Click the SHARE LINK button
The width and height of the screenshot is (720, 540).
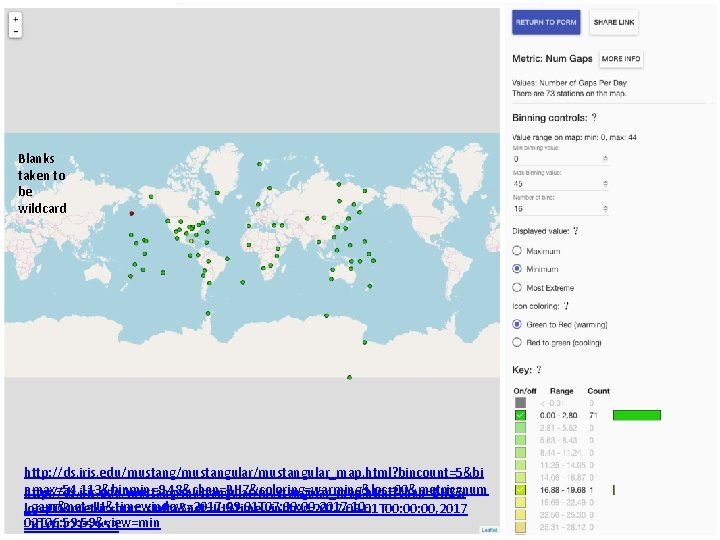[613, 22]
